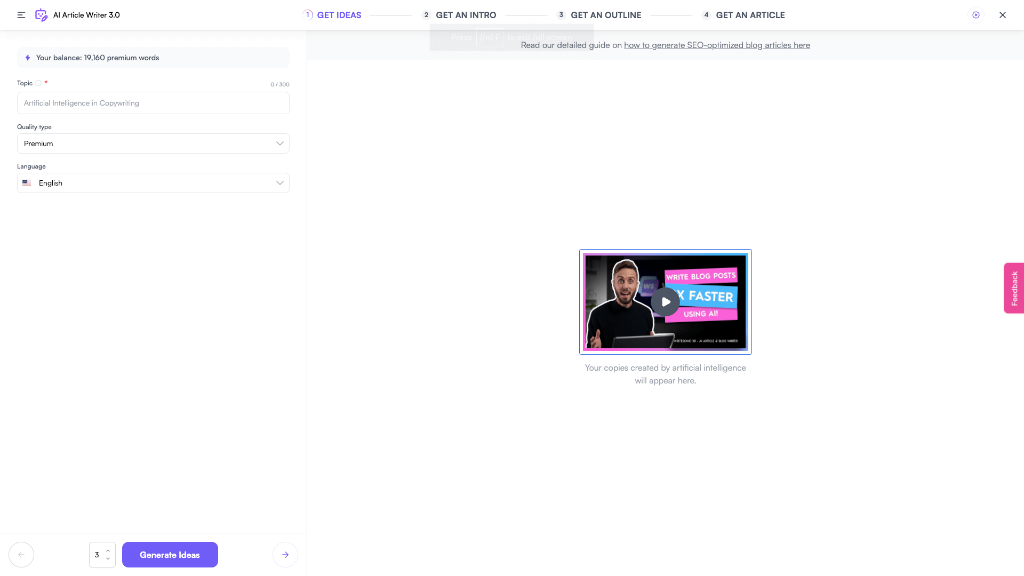This screenshot has height=576, width=1024.
Task: Decrease the number of ideas stepper
Action: coord(108,559)
